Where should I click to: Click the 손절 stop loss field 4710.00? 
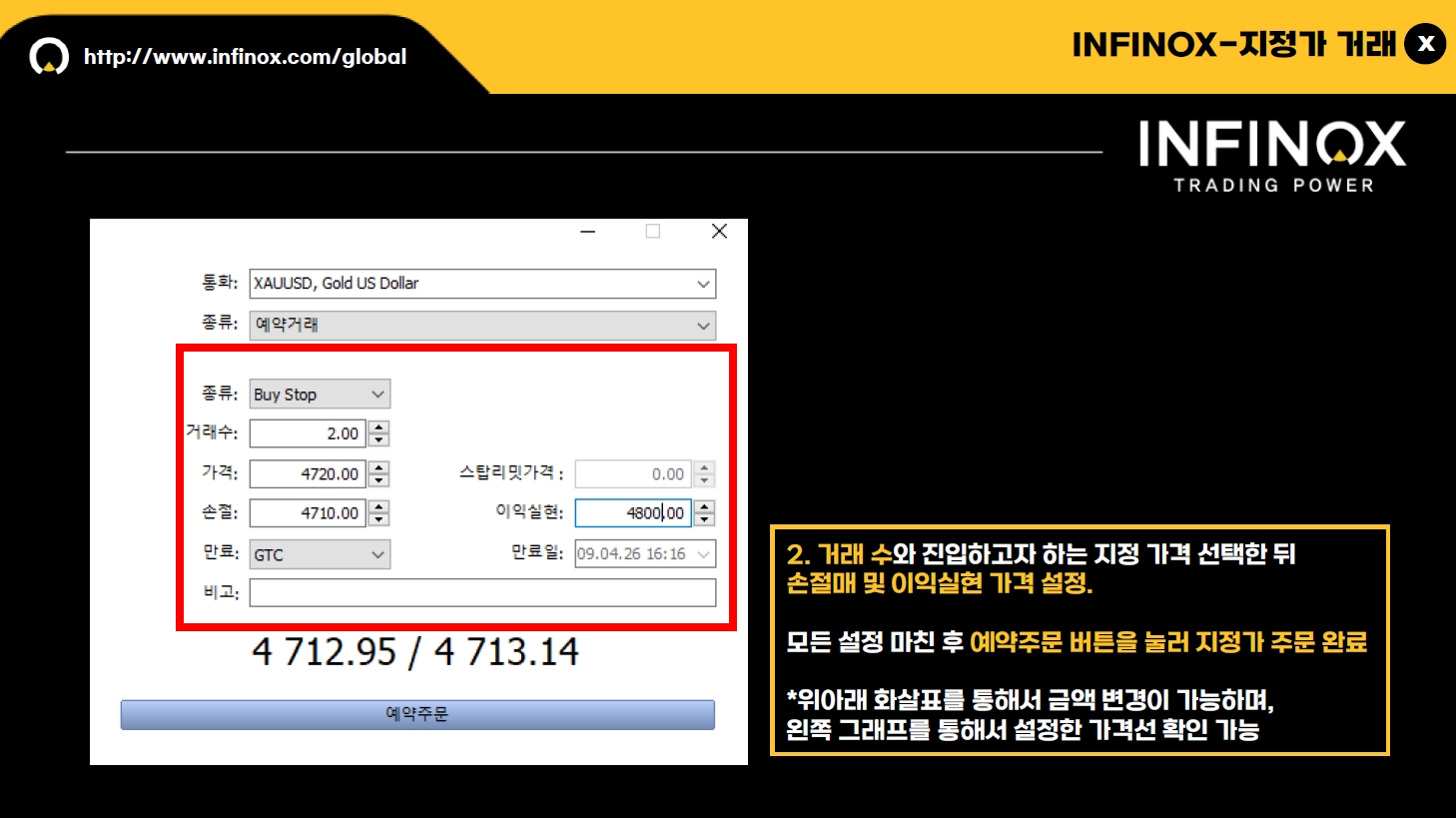pyautogui.click(x=308, y=513)
